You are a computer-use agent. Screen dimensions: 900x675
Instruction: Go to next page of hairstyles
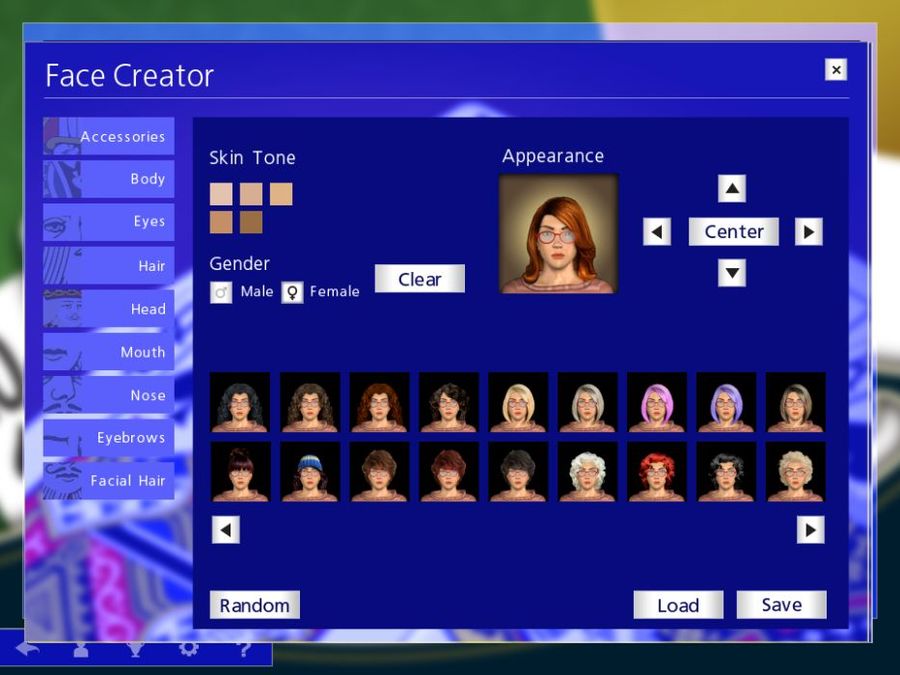(x=810, y=530)
